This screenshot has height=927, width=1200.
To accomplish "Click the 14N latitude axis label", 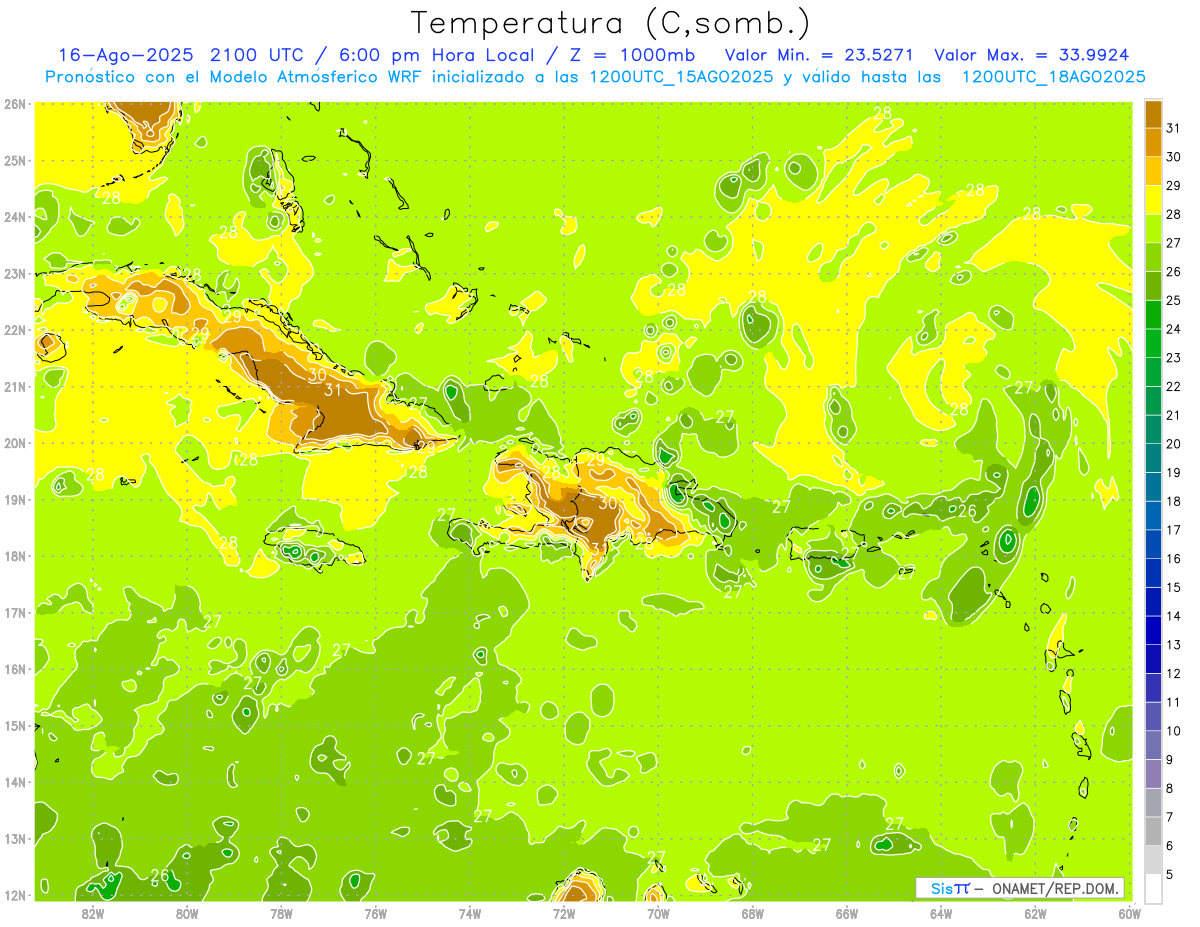I will coord(15,782).
